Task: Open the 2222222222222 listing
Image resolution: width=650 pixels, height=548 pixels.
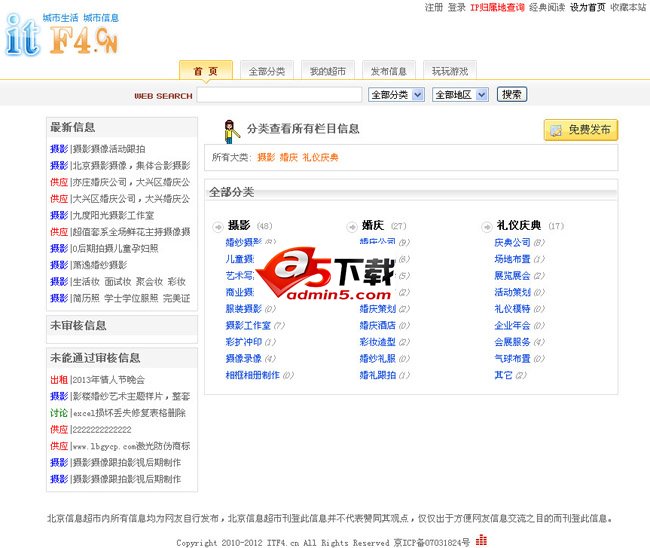Action: (x=102, y=429)
